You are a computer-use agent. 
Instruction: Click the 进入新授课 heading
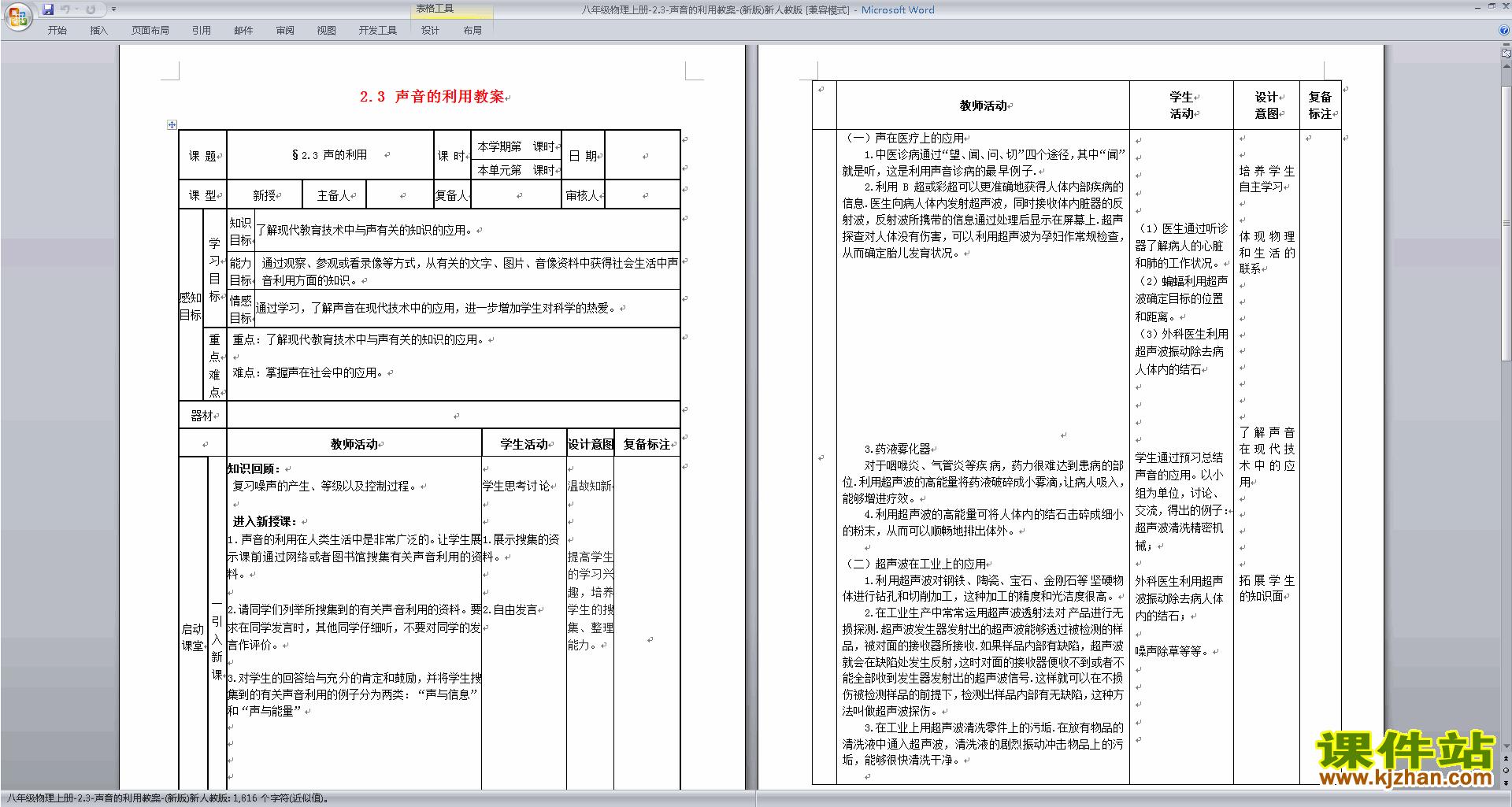(264, 521)
